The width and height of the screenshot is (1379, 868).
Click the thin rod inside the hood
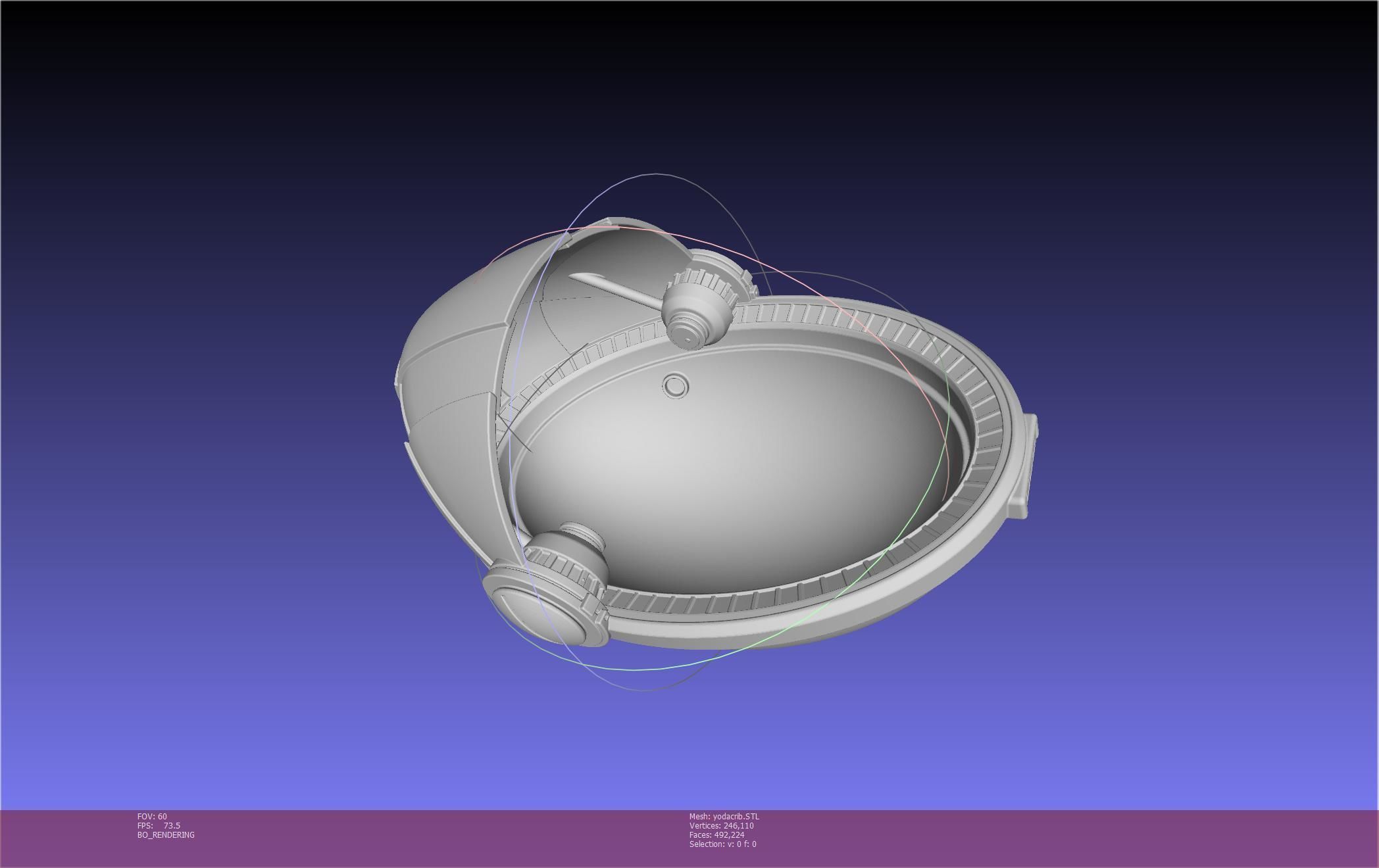612,287
